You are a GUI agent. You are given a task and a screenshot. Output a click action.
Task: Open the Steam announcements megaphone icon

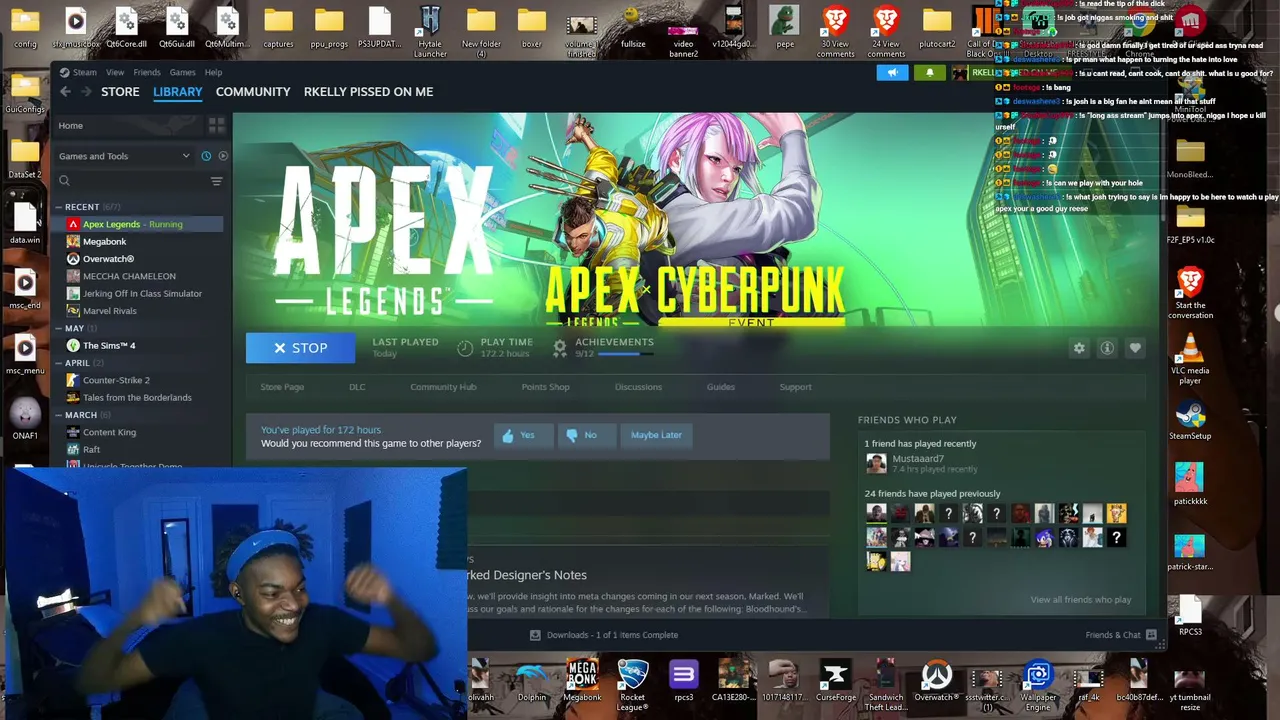[x=893, y=72]
